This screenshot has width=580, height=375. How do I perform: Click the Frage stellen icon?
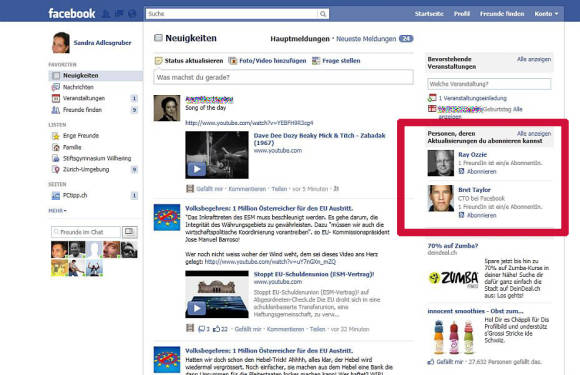coord(316,61)
